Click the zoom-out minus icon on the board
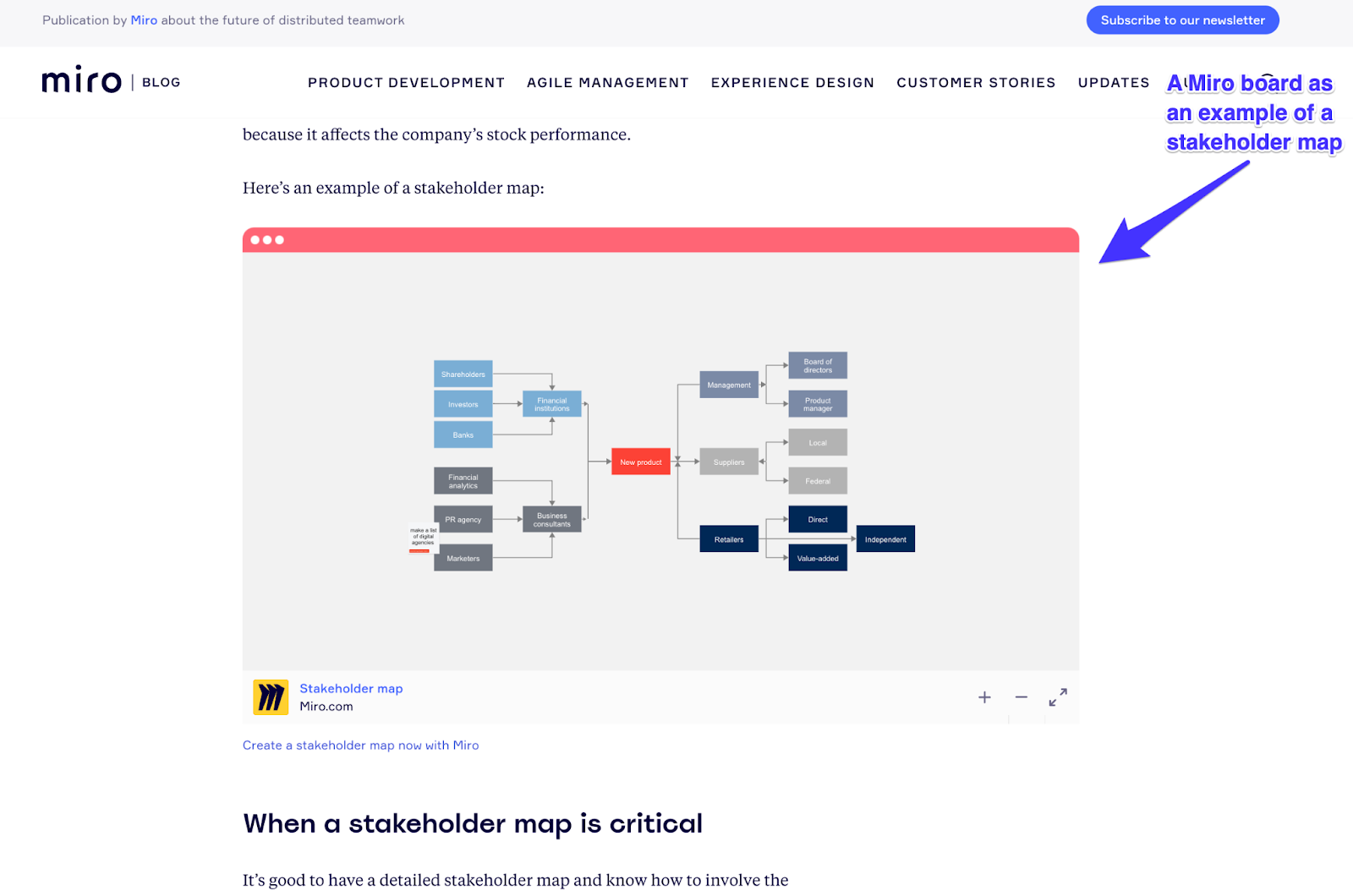Viewport: 1353px width, 896px height. (1021, 697)
